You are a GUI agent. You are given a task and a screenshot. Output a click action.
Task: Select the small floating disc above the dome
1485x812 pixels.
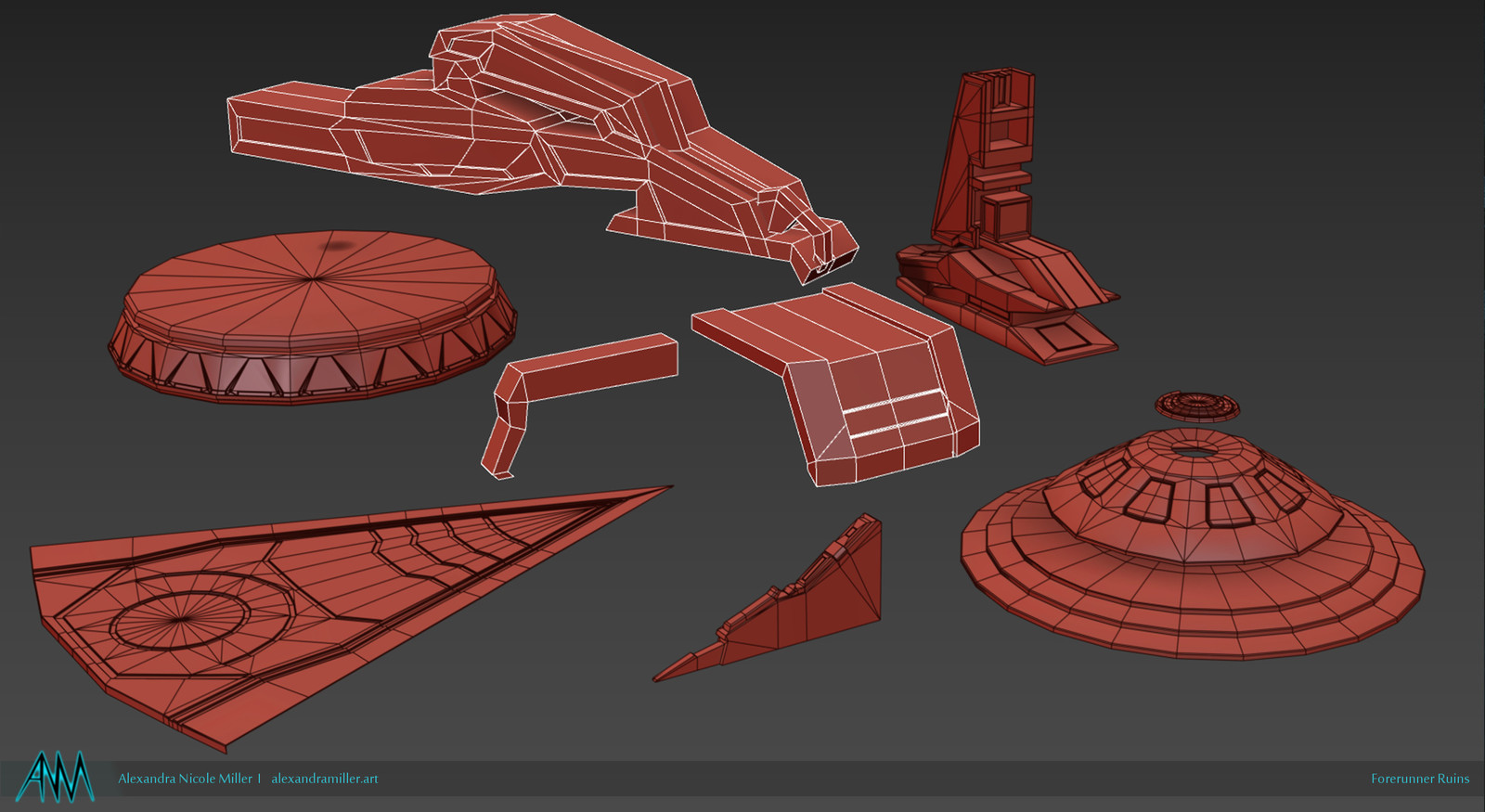click(x=1197, y=406)
